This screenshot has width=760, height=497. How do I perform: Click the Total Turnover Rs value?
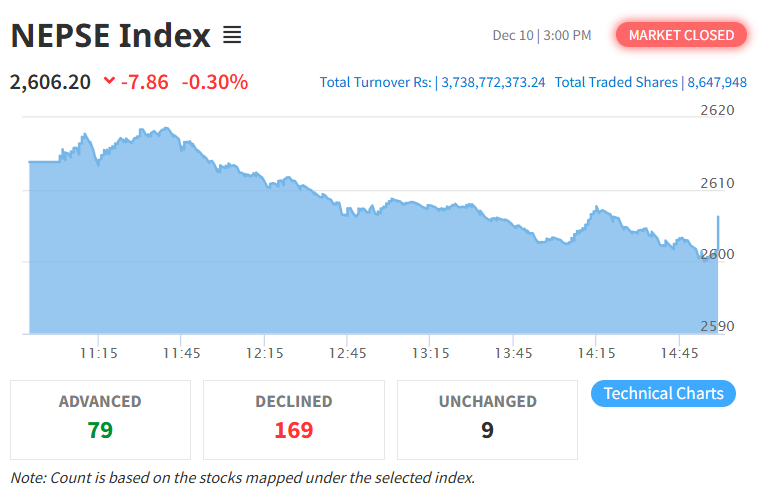point(492,82)
